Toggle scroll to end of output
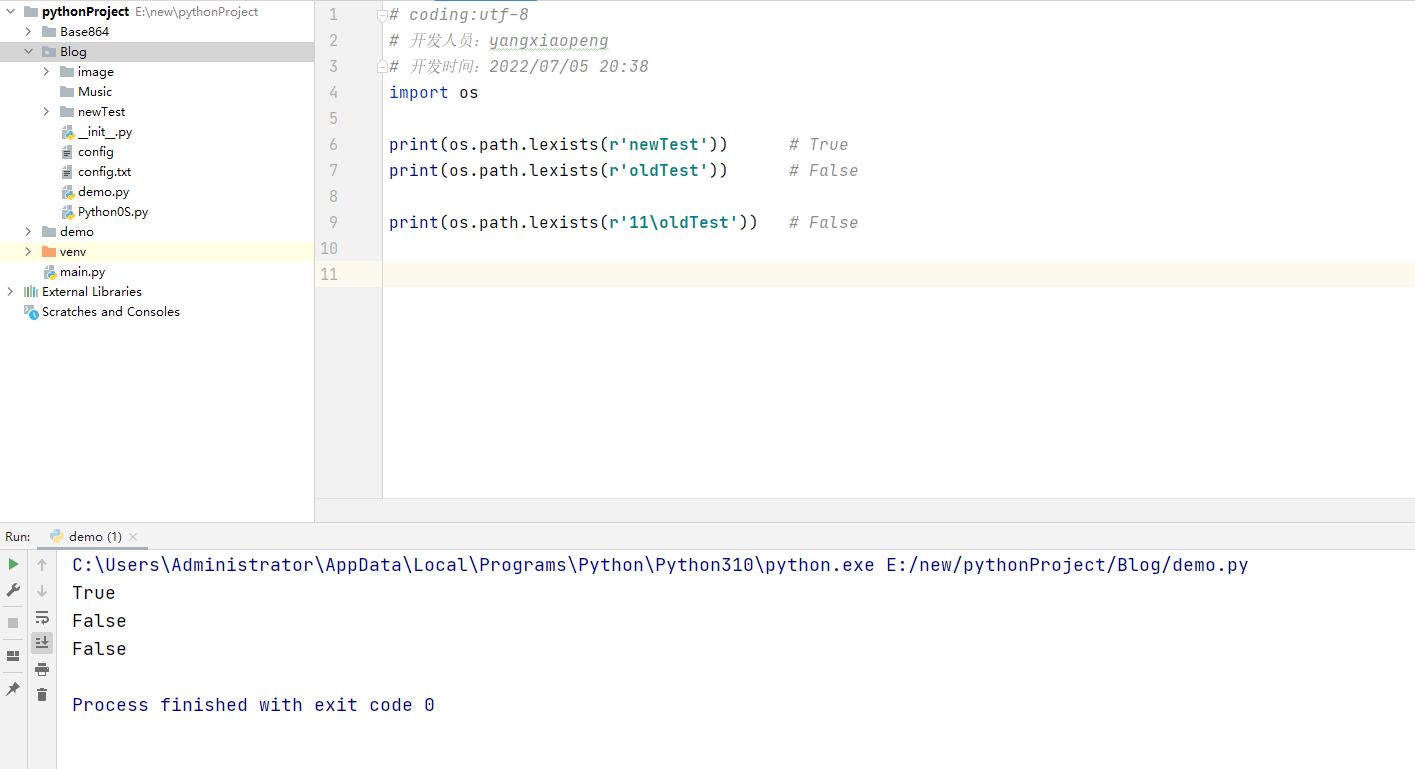Viewport: 1415px width, 769px height. point(42,643)
